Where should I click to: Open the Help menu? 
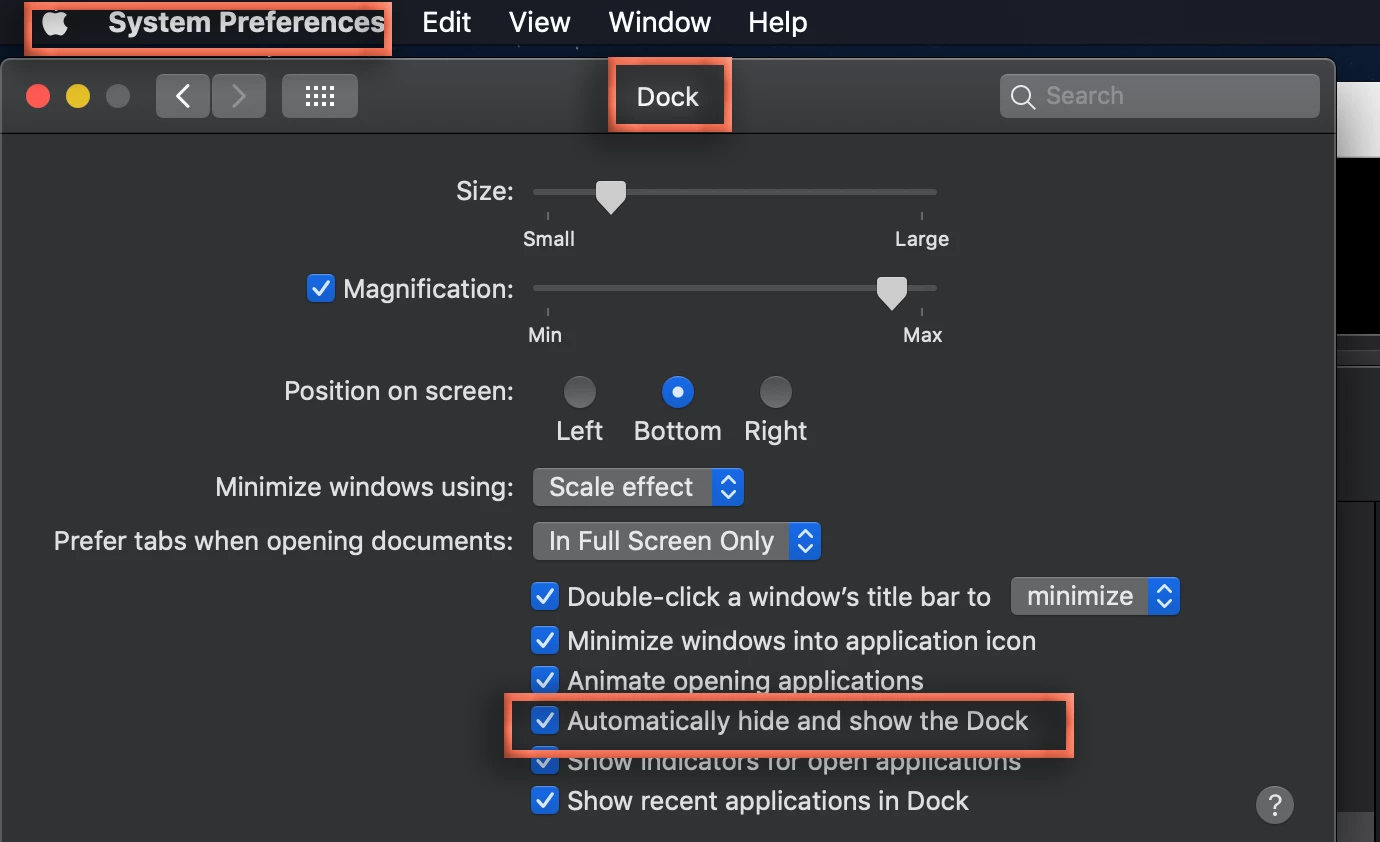pyautogui.click(x=777, y=23)
